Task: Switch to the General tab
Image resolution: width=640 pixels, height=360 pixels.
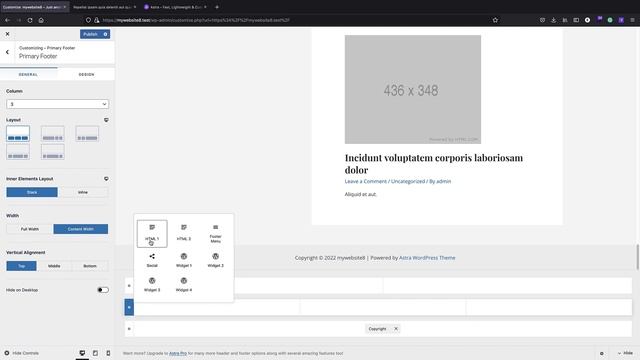Action: click(29, 74)
